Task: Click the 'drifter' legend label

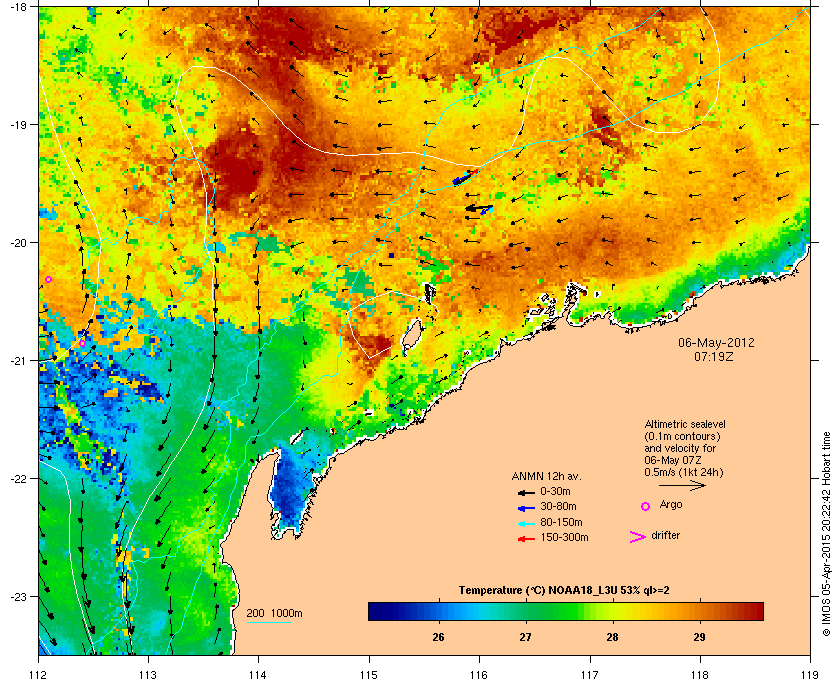Action: tap(665, 535)
